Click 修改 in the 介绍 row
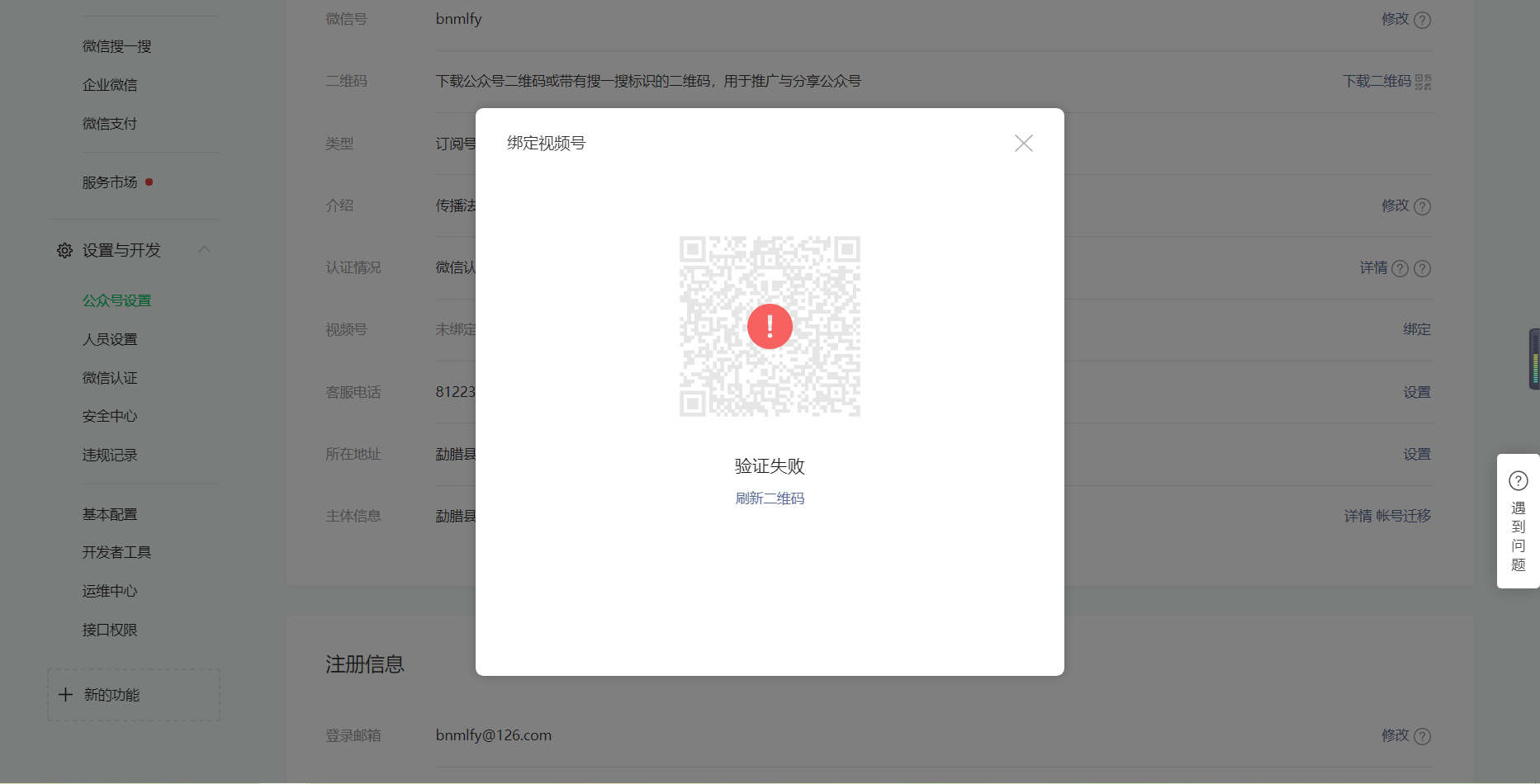 (x=1395, y=205)
